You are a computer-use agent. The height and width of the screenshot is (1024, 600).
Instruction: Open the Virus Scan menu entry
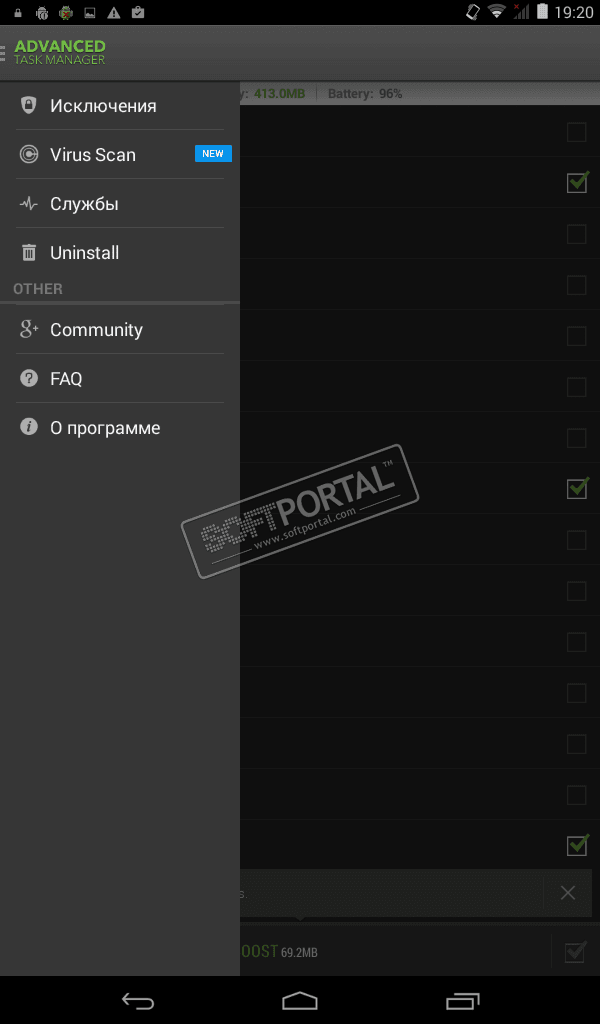[x=120, y=154]
